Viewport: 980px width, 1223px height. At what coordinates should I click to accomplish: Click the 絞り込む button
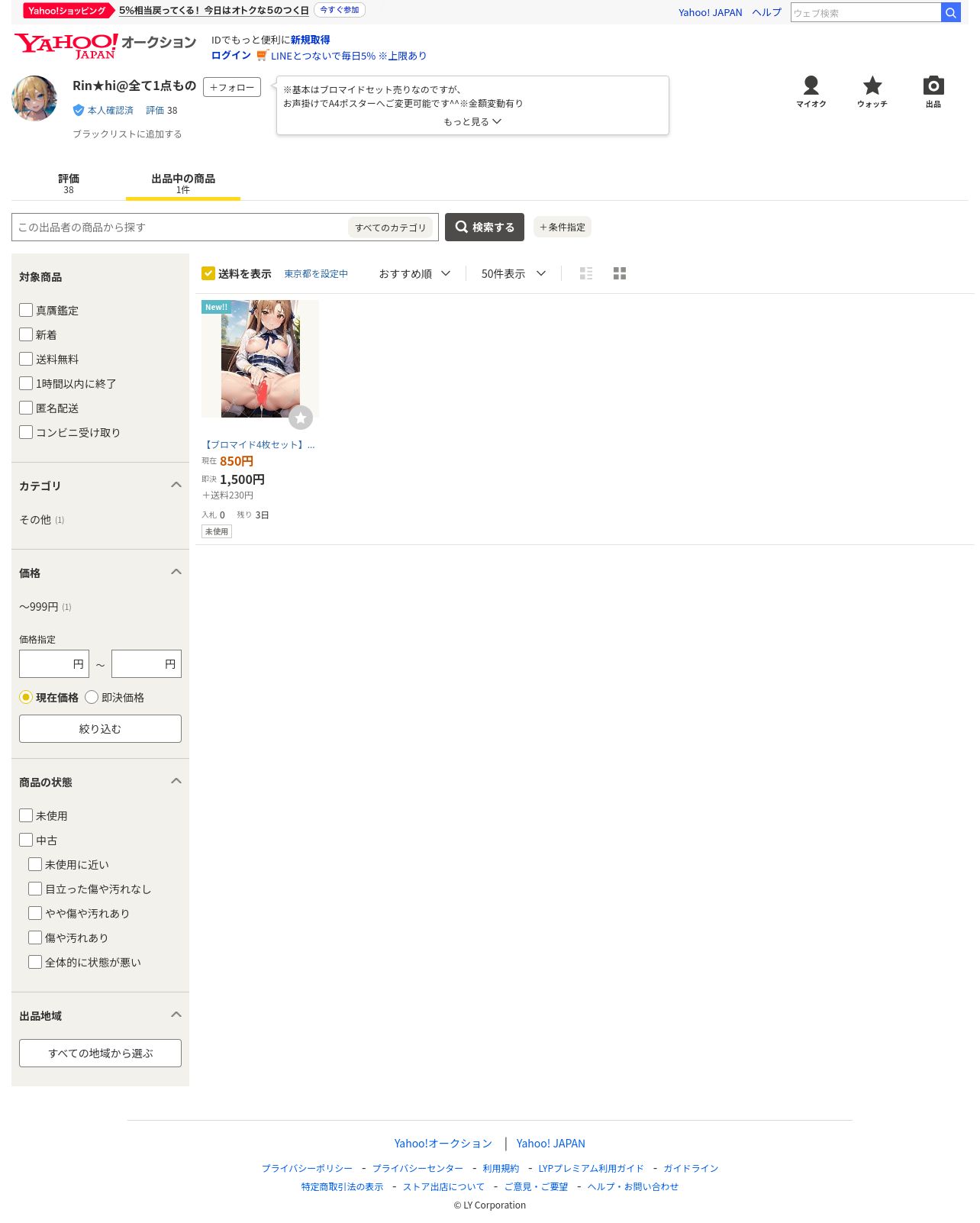(100, 728)
